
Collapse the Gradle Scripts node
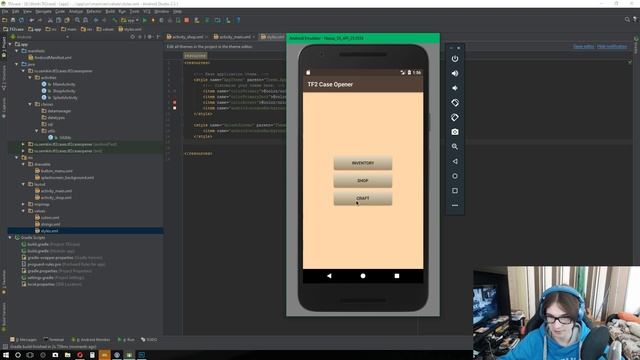[x=11, y=238]
